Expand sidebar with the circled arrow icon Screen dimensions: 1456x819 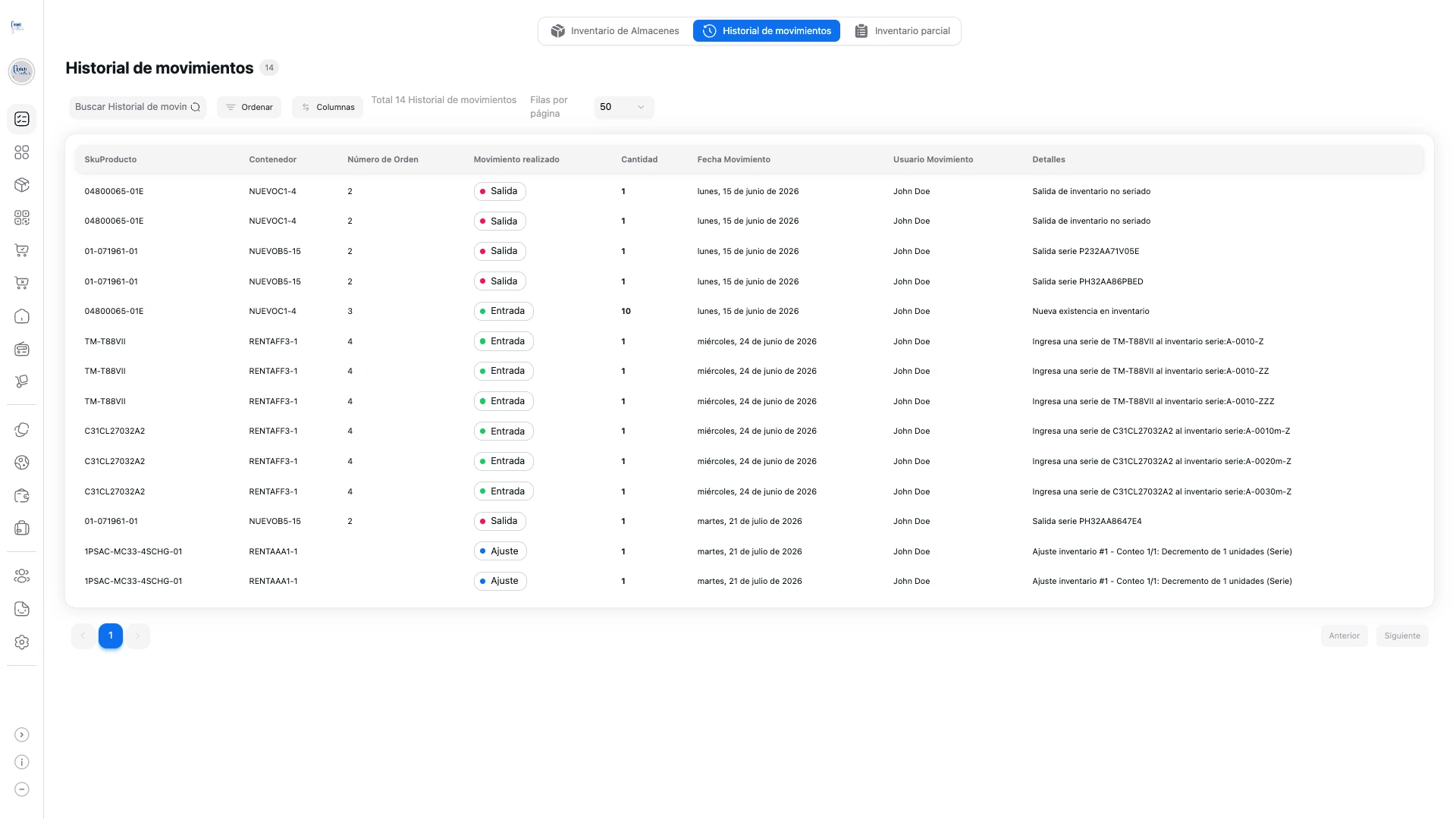pos(22,735)
